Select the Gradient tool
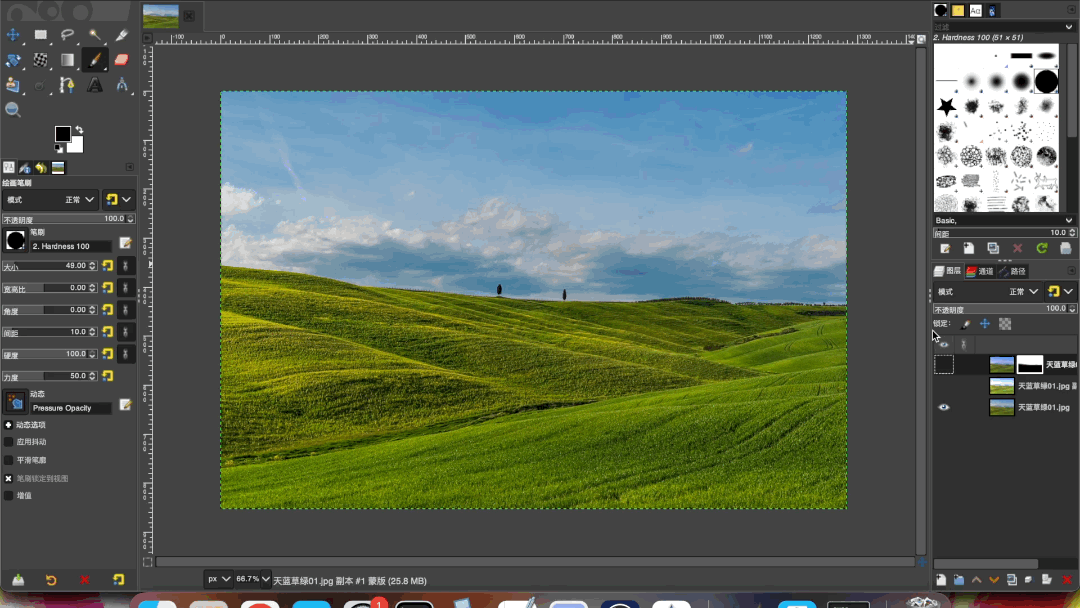This screenshot has height=608, width=1080. point(68,60)
